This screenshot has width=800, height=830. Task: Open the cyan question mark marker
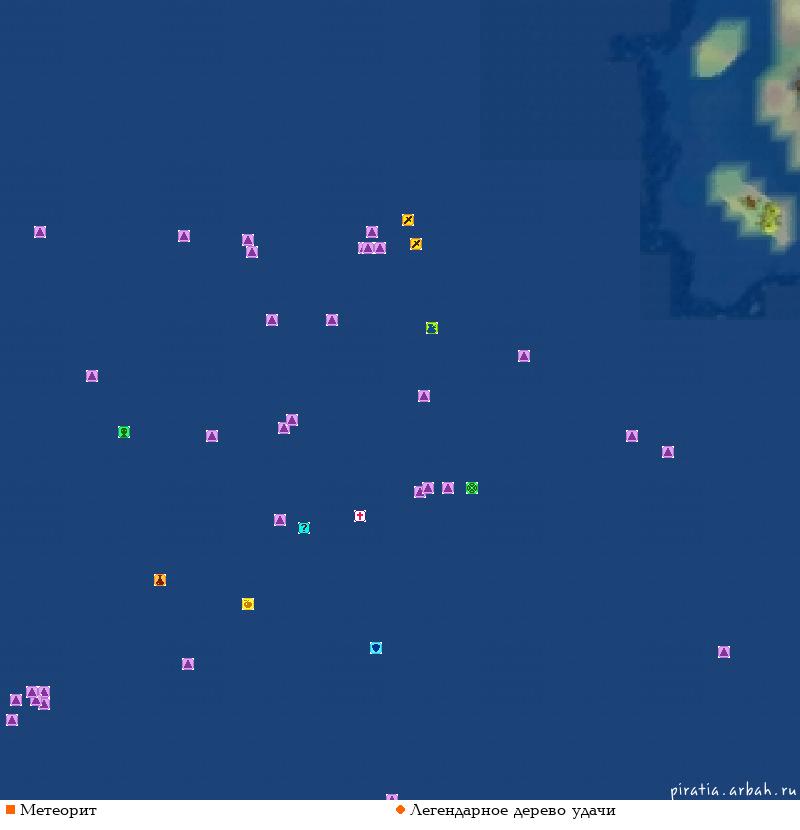304,528
